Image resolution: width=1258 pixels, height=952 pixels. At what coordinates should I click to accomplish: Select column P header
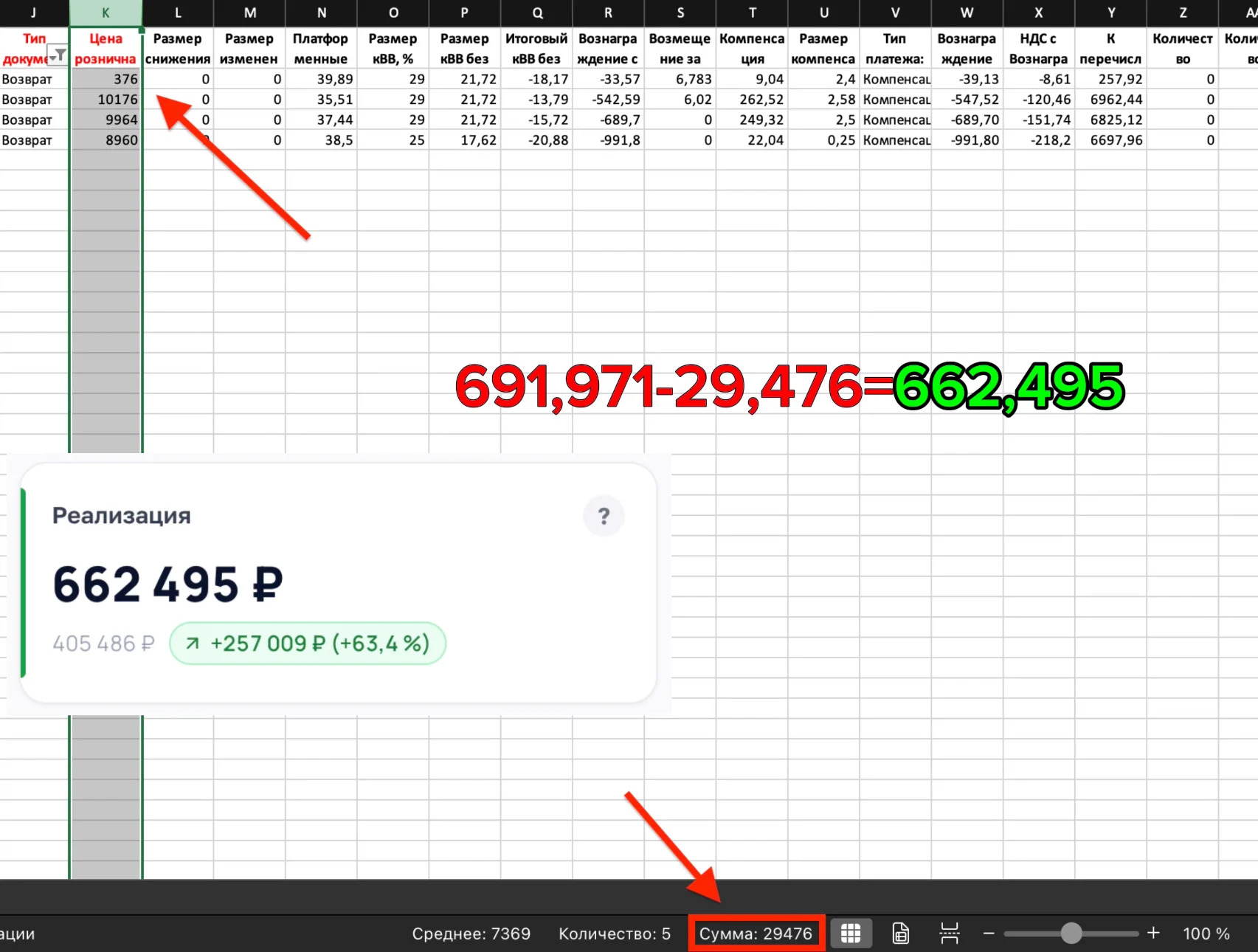coord(464,13)
